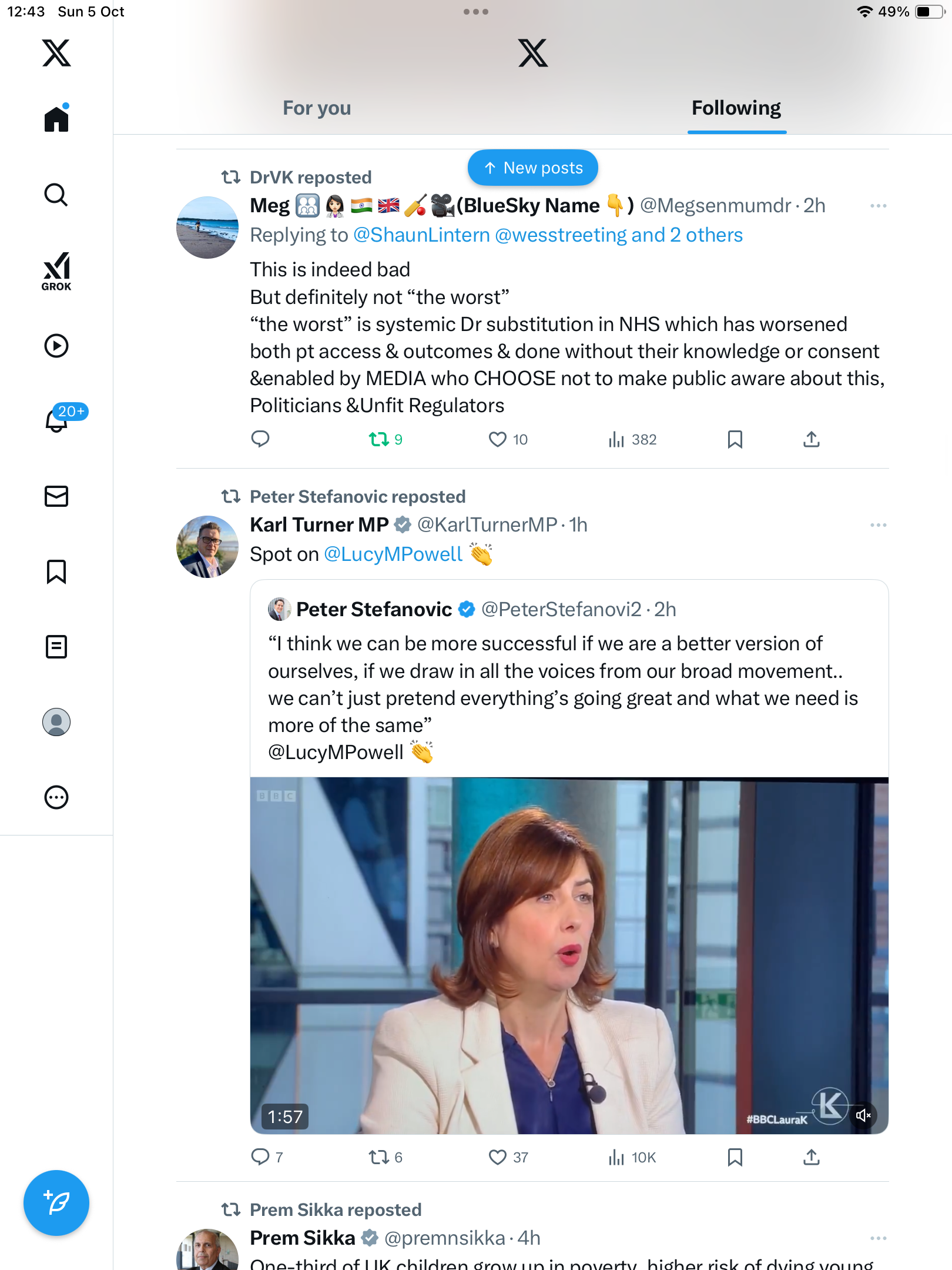The image size is (952, 1270).
Task: Click the New posts button
Action: pos(532,168)
